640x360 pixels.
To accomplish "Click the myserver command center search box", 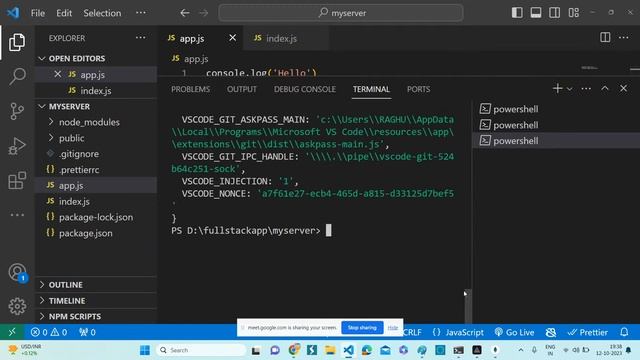I will coord(341,13).
